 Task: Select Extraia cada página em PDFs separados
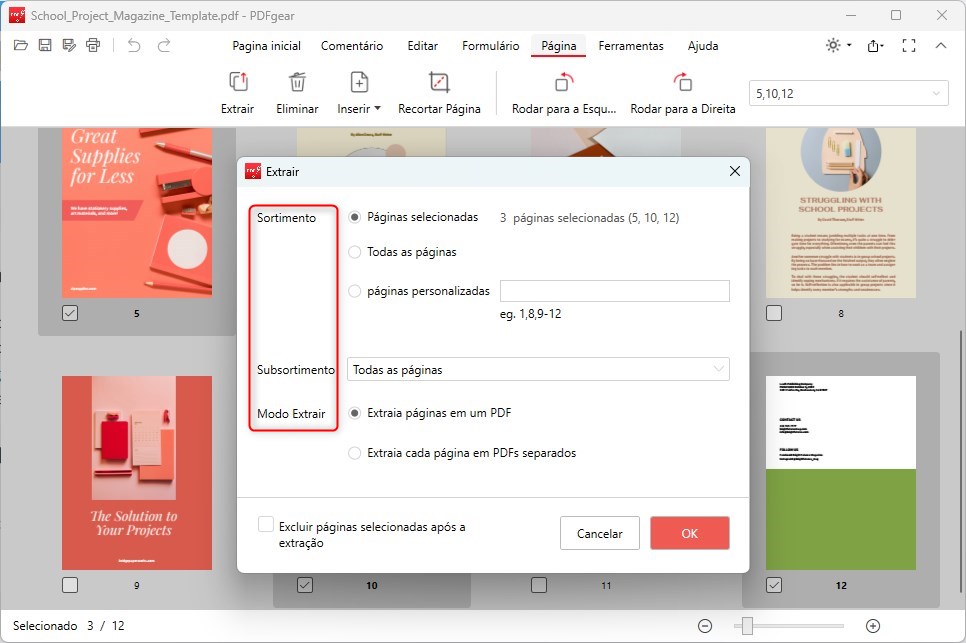pyautogui.click(x=354, y=452)
